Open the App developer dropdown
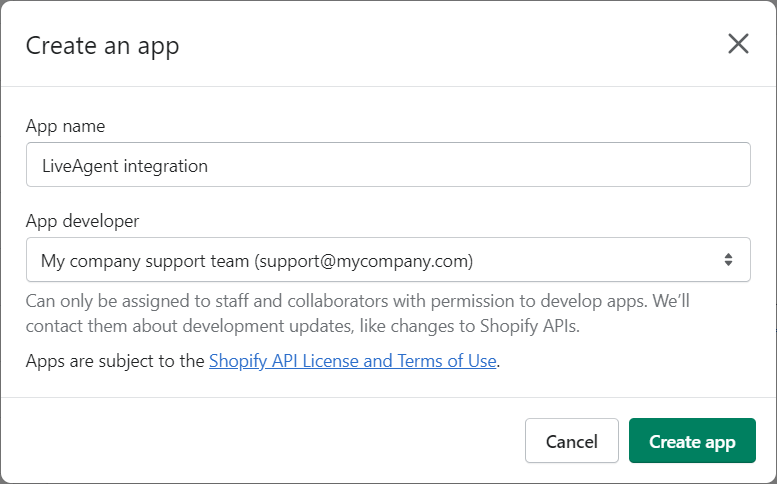This screenshot has height=484, width=777. (x=388, y=260)
